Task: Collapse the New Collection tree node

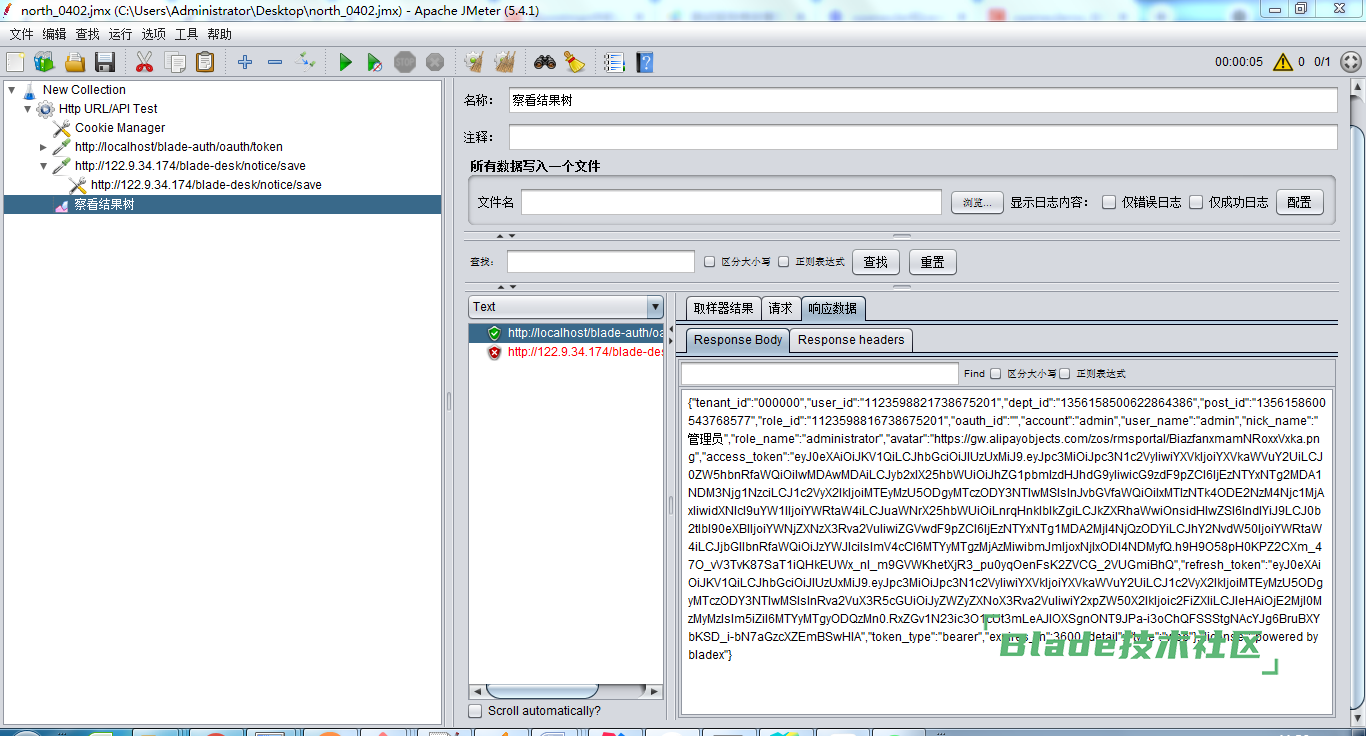Action: (11, 90)
